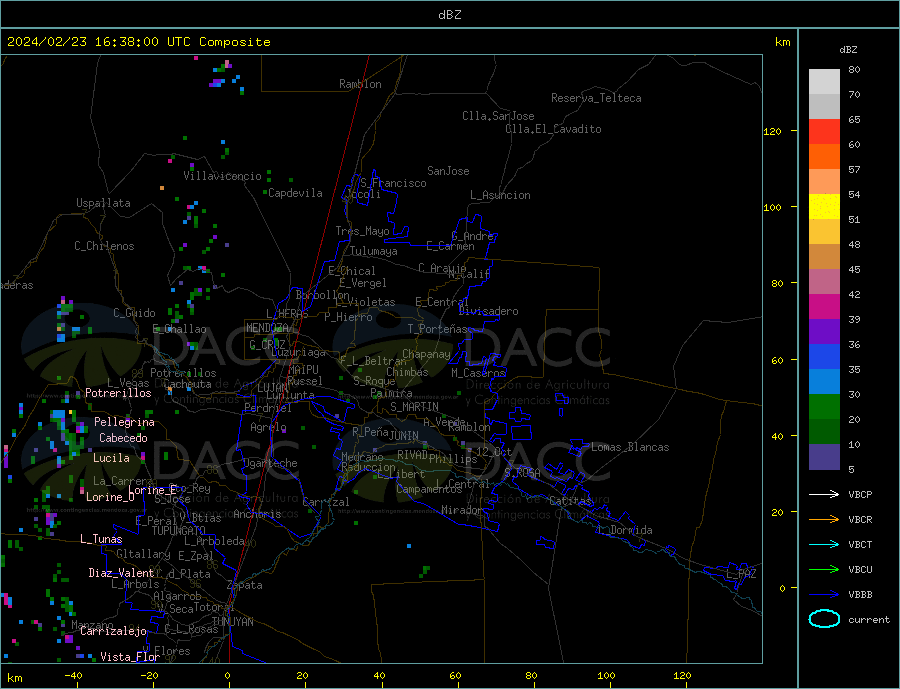Click the 'LUJAN' label
Image resolution: width=900 pixels, height=689 pixels.
[273, 388]
